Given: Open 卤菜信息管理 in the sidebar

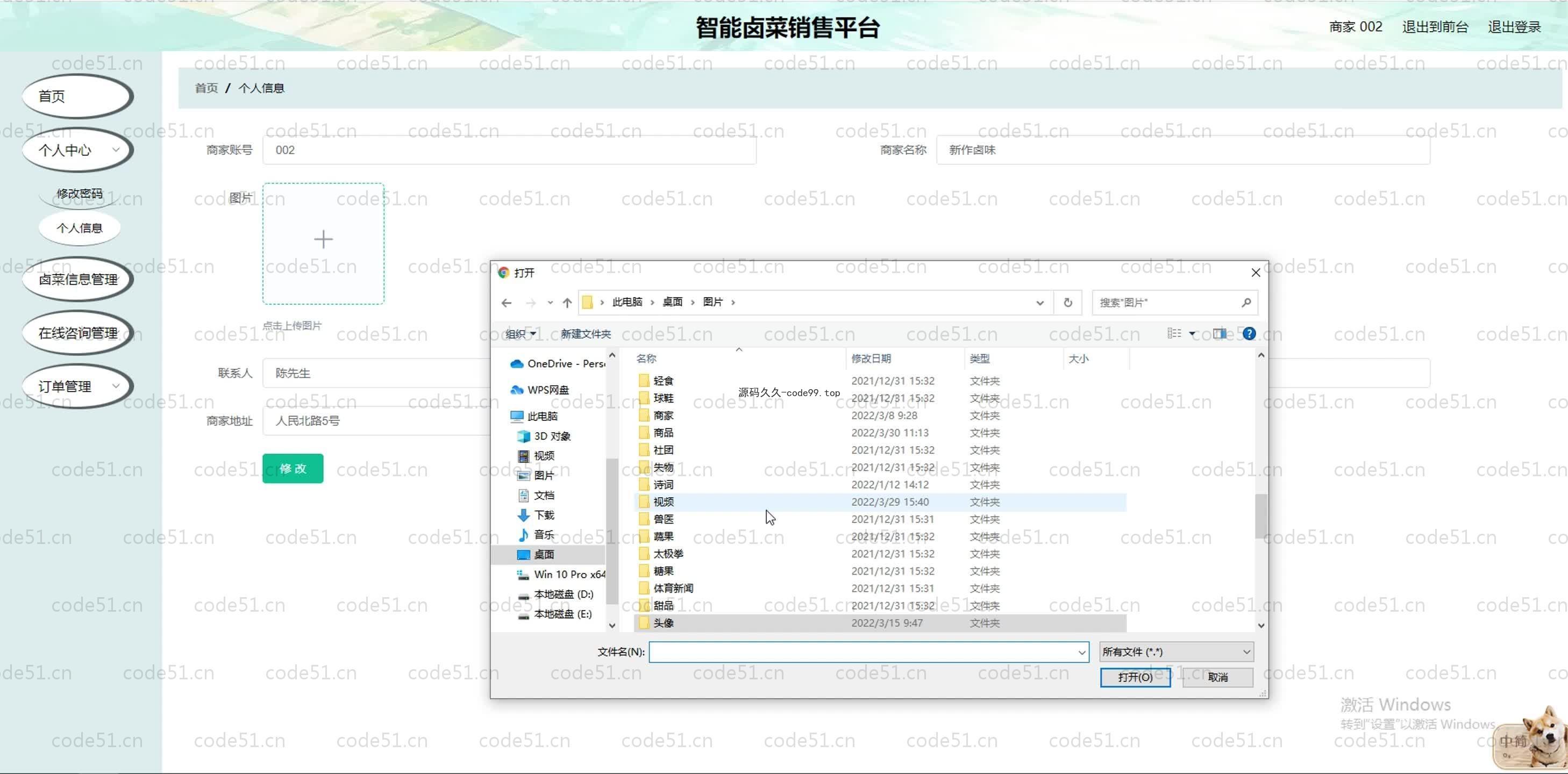Looking at the screenshot, I should point(78,279).
